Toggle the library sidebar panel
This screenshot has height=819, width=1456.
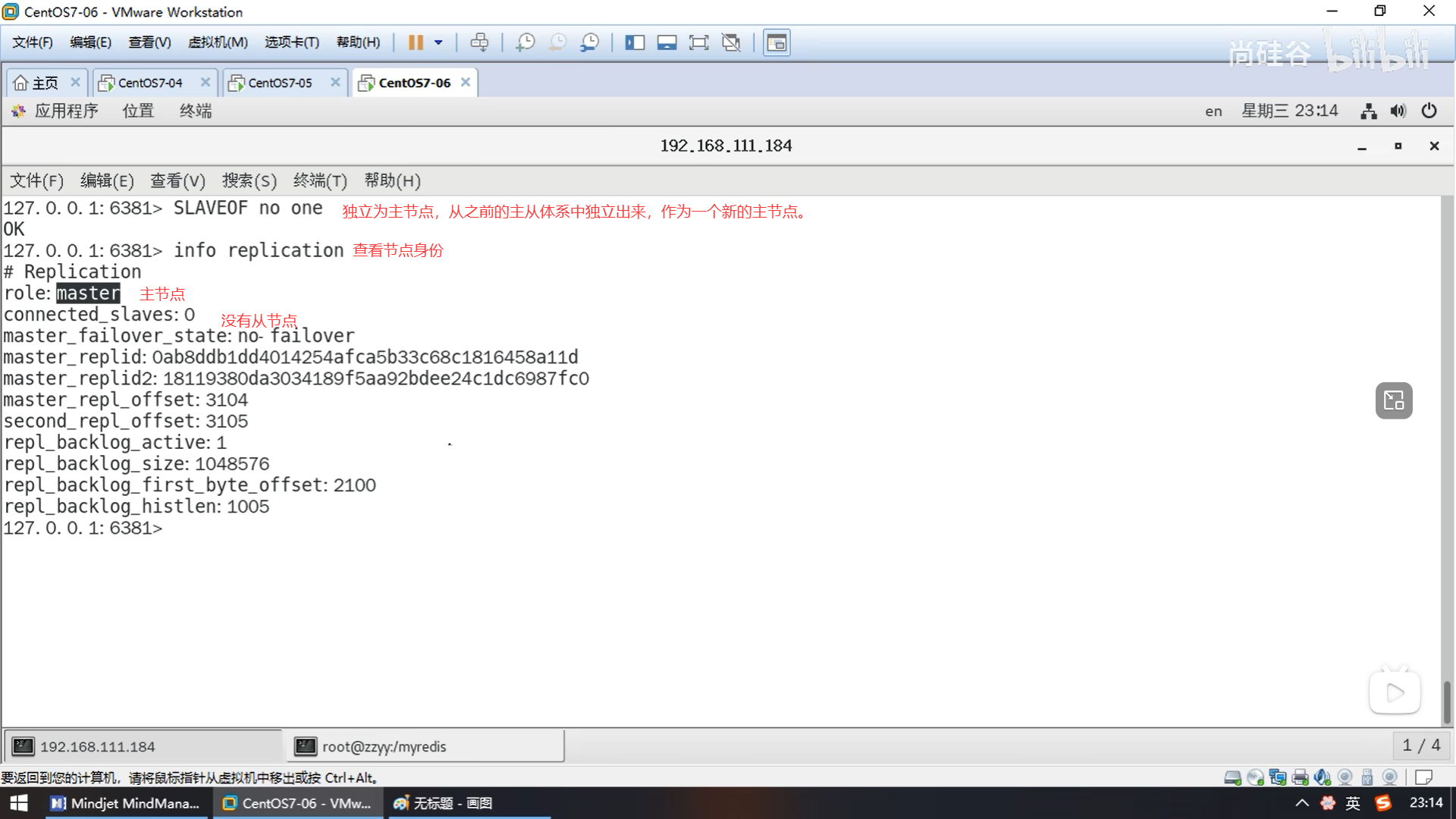pos(635,42)
